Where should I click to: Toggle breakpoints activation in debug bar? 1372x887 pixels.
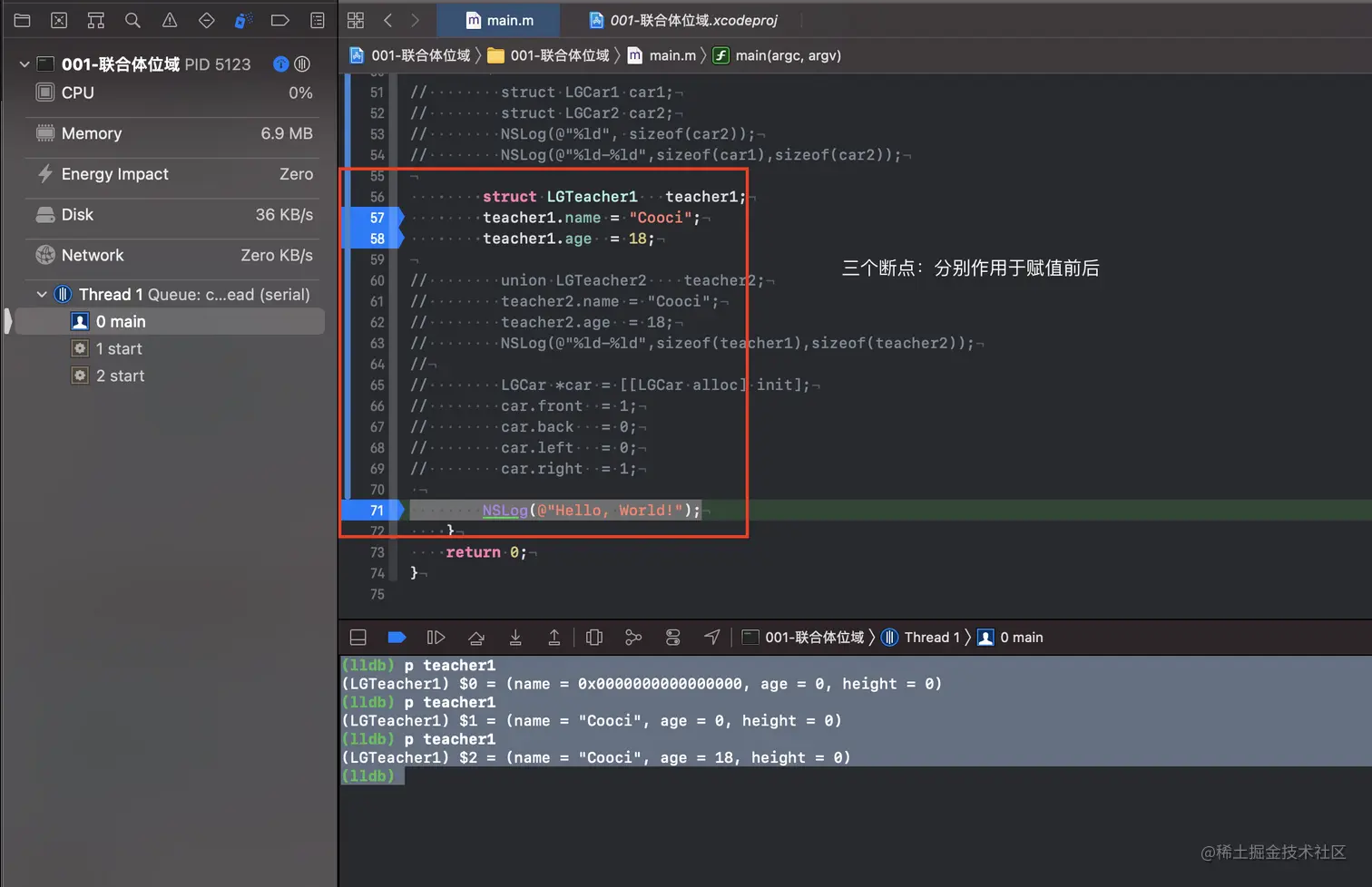click(x=397, y=638)
